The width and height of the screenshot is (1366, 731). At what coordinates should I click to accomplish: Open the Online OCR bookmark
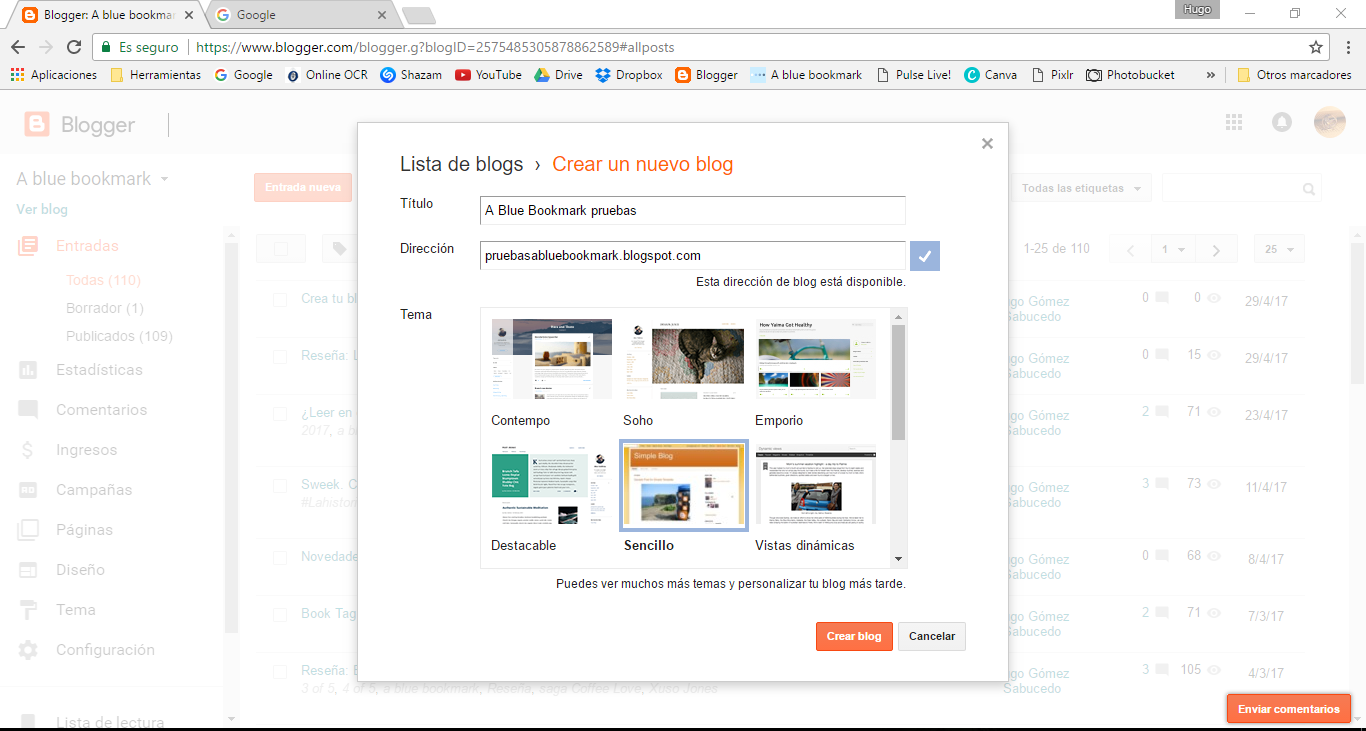point(327,75)
